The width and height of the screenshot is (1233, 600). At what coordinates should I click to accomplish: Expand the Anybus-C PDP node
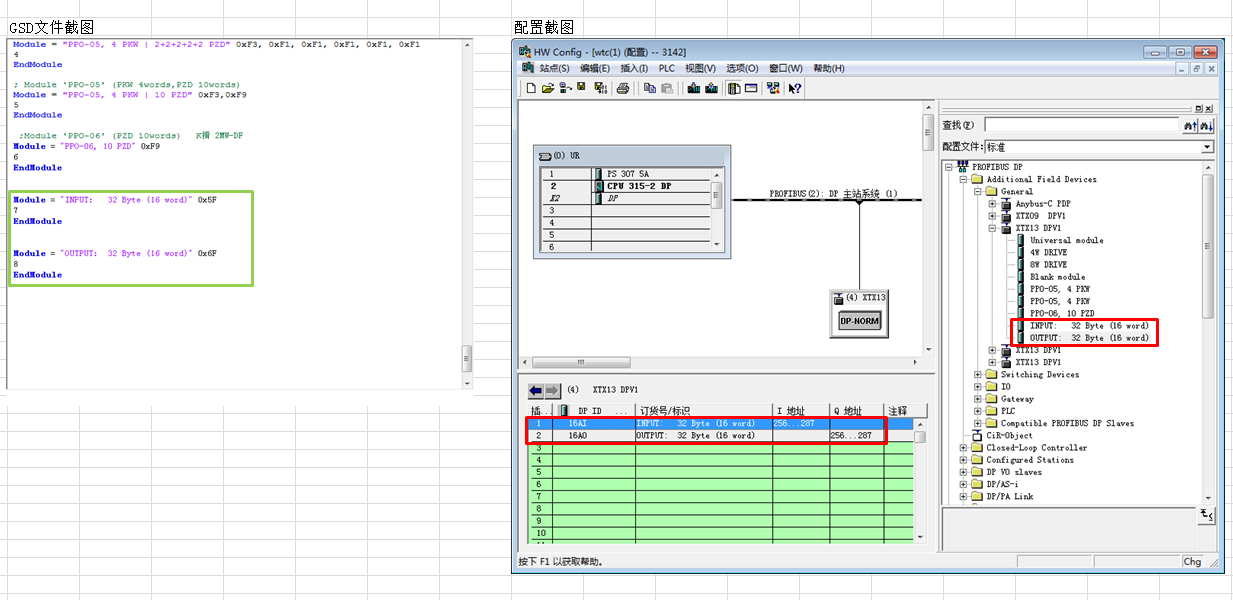pyautogui.click(x=992, y=204)
